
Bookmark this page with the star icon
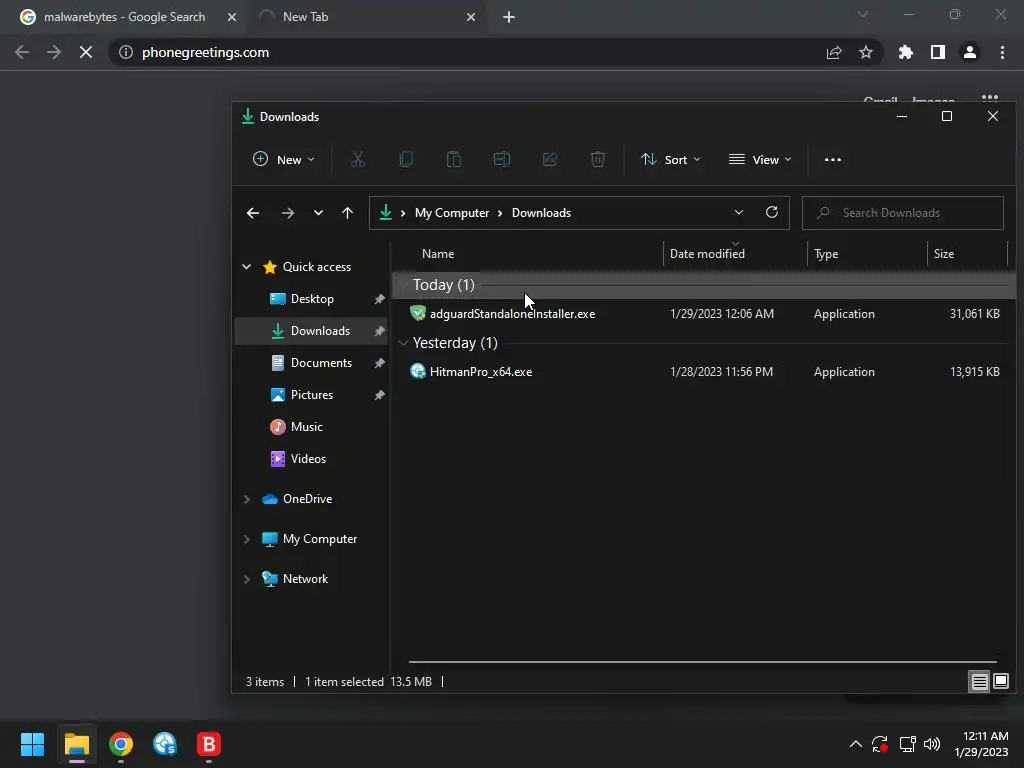click(865, 52)
